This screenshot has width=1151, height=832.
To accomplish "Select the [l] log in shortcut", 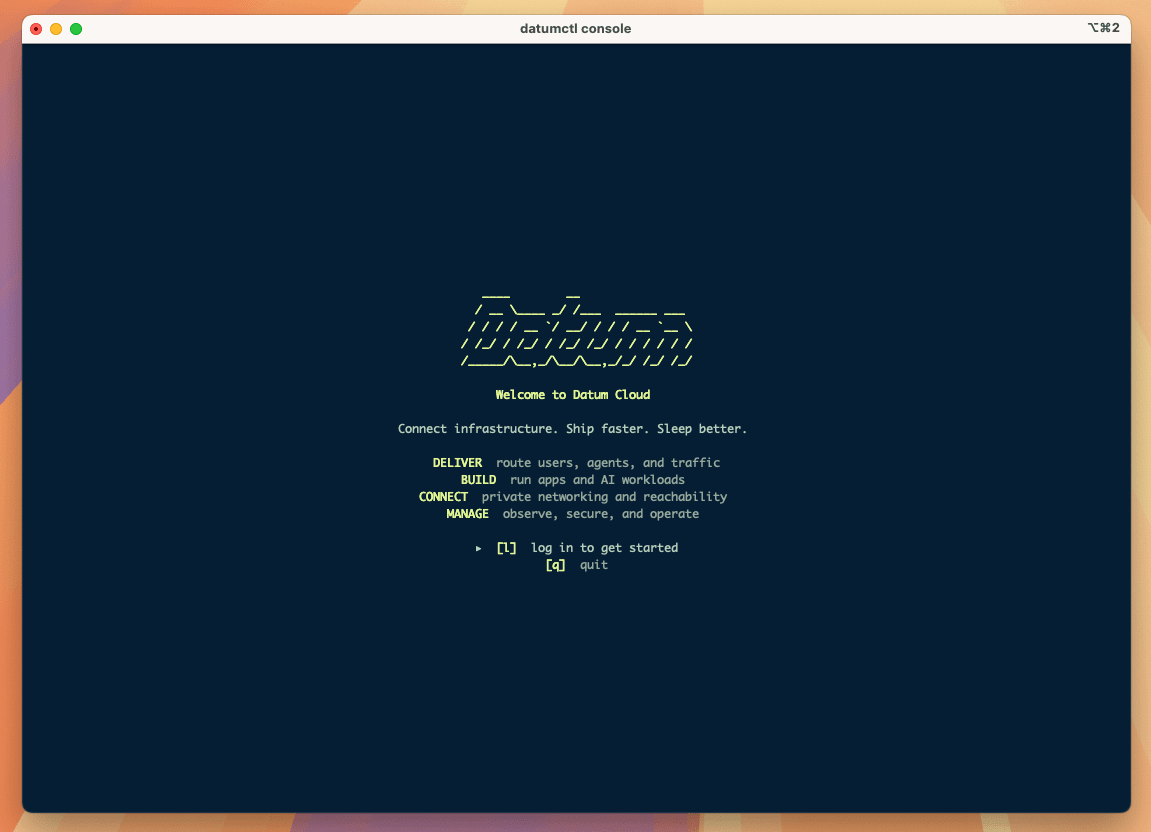I will pyautogui.click(x=506, y=548).
